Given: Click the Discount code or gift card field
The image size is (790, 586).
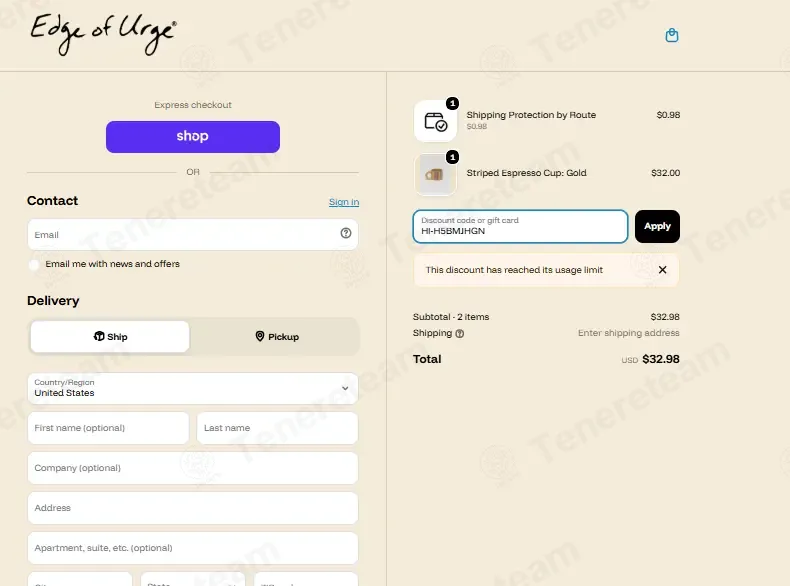Looking at the screenshot, I should pos(520,226).
